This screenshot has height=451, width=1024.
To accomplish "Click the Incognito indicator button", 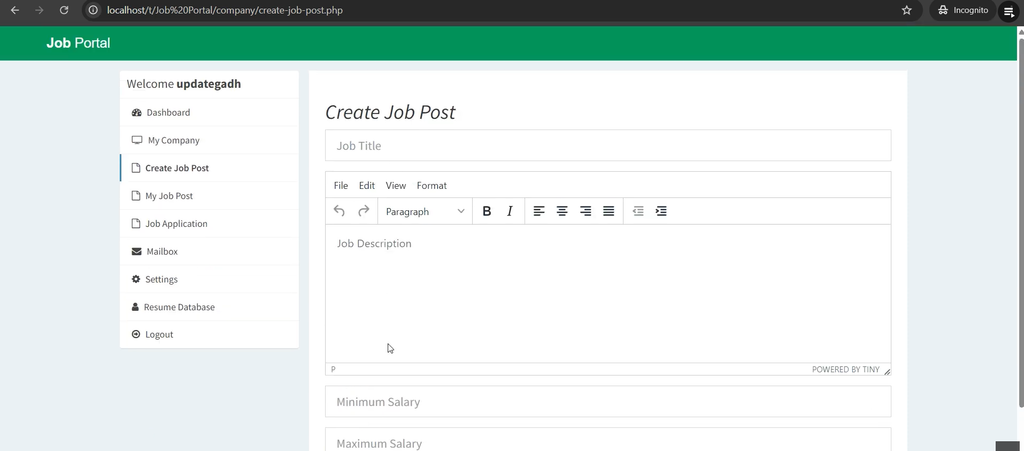I will 963,10.
